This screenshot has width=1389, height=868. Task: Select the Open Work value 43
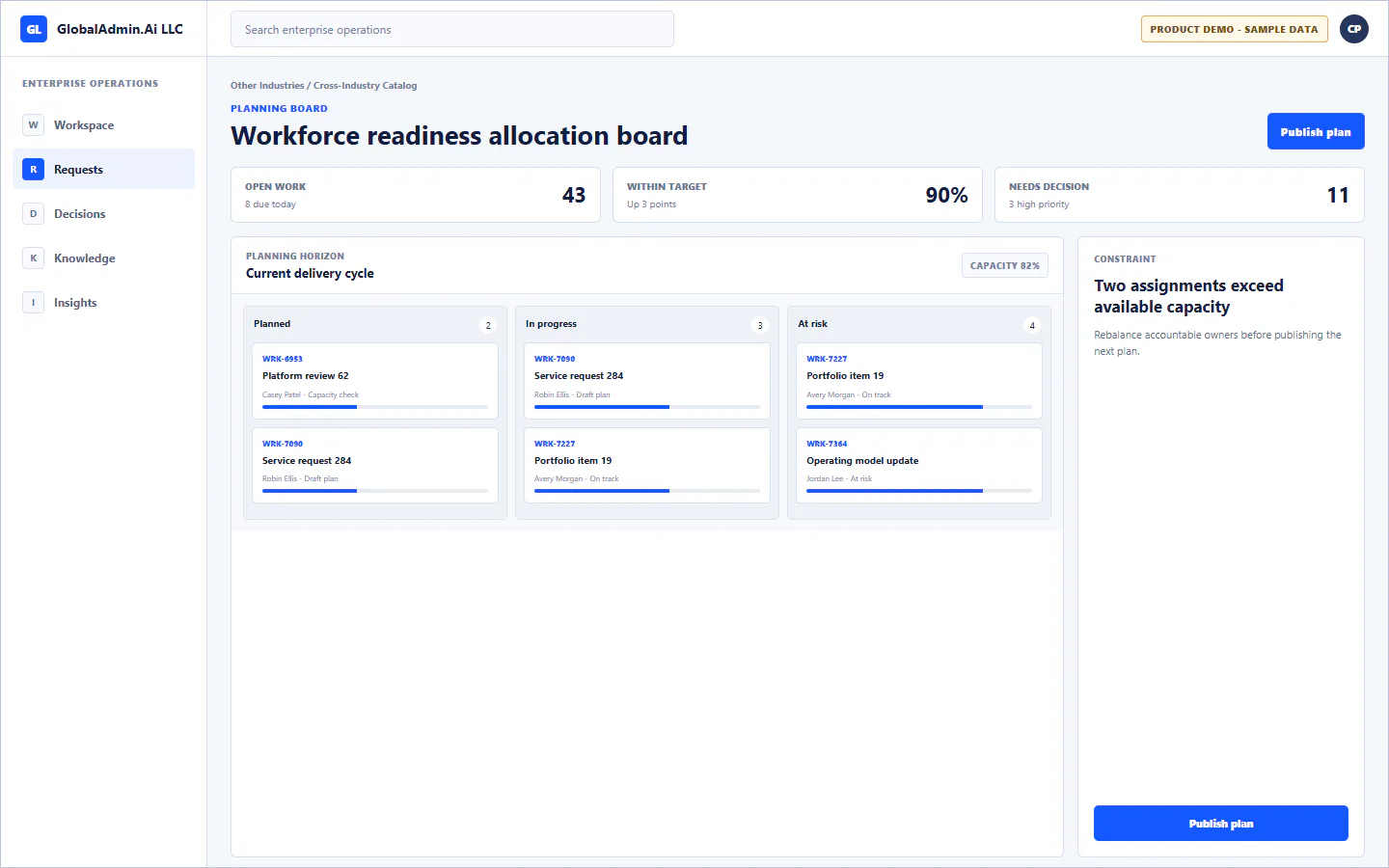coord(574,195)
